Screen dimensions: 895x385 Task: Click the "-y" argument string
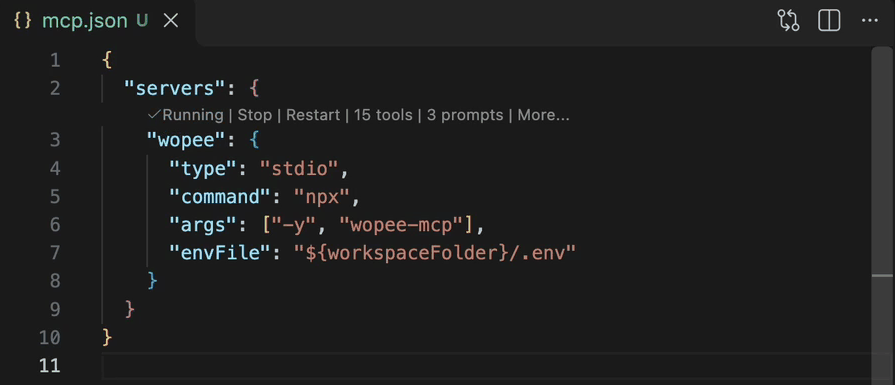(293, 225)
